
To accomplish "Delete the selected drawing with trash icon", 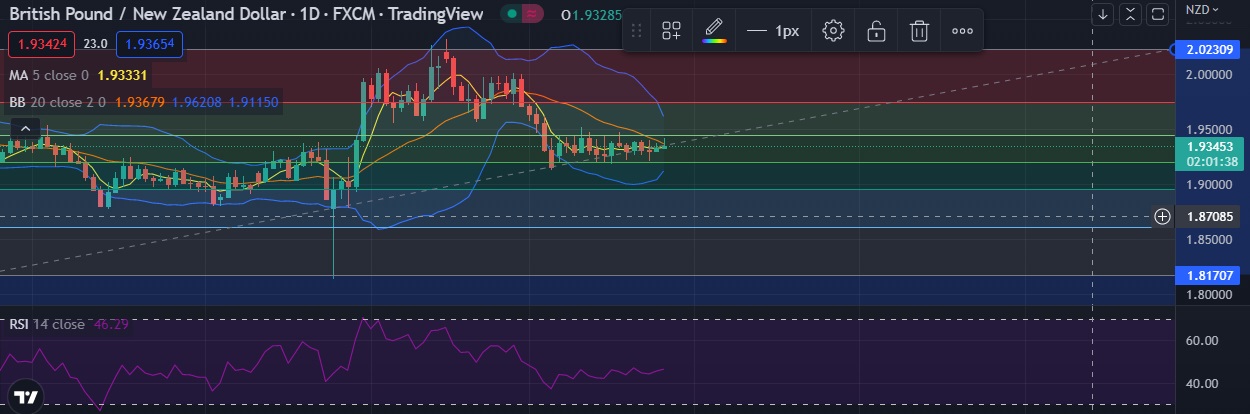I will click(x=919, y=31).
